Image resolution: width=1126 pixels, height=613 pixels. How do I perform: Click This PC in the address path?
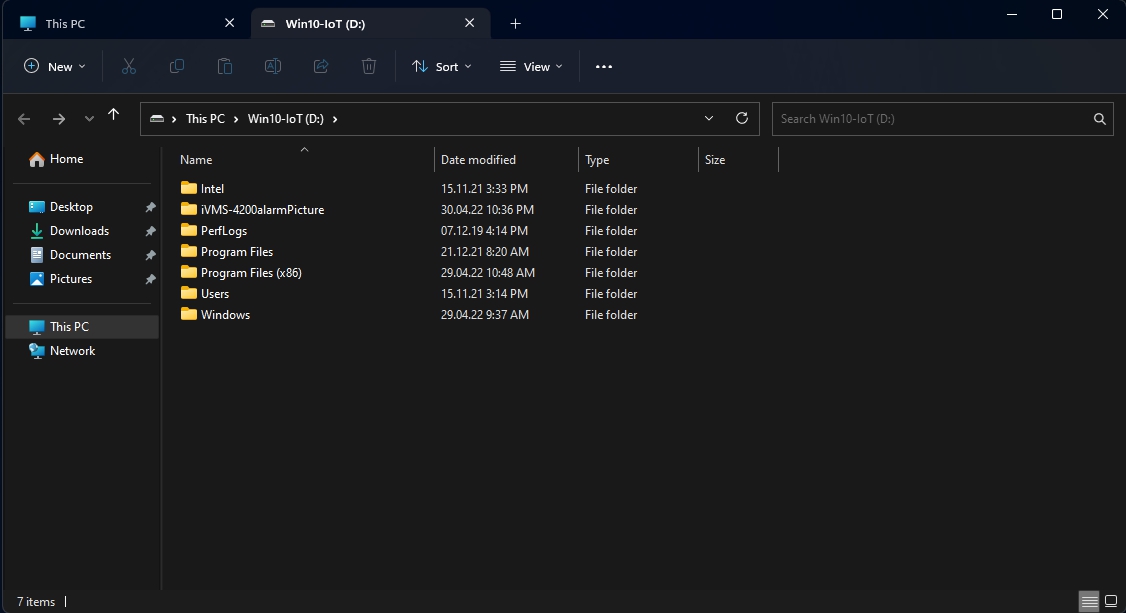pyautogui.click(x=205, y=118)
